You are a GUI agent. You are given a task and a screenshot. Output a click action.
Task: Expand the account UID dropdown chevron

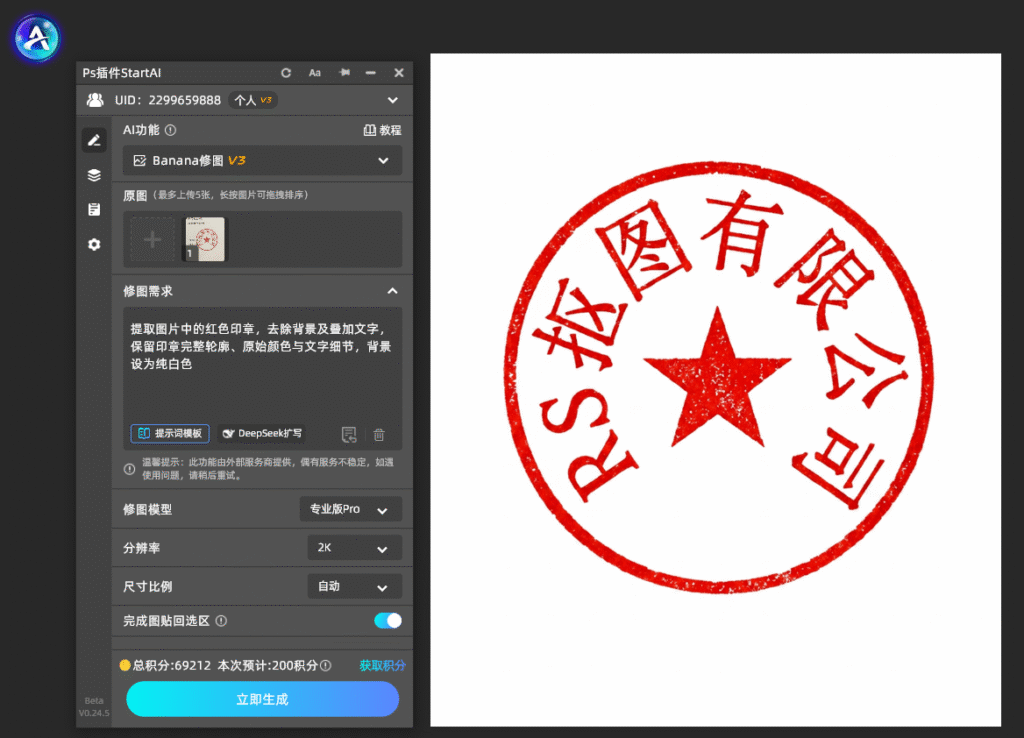point(392,101)
